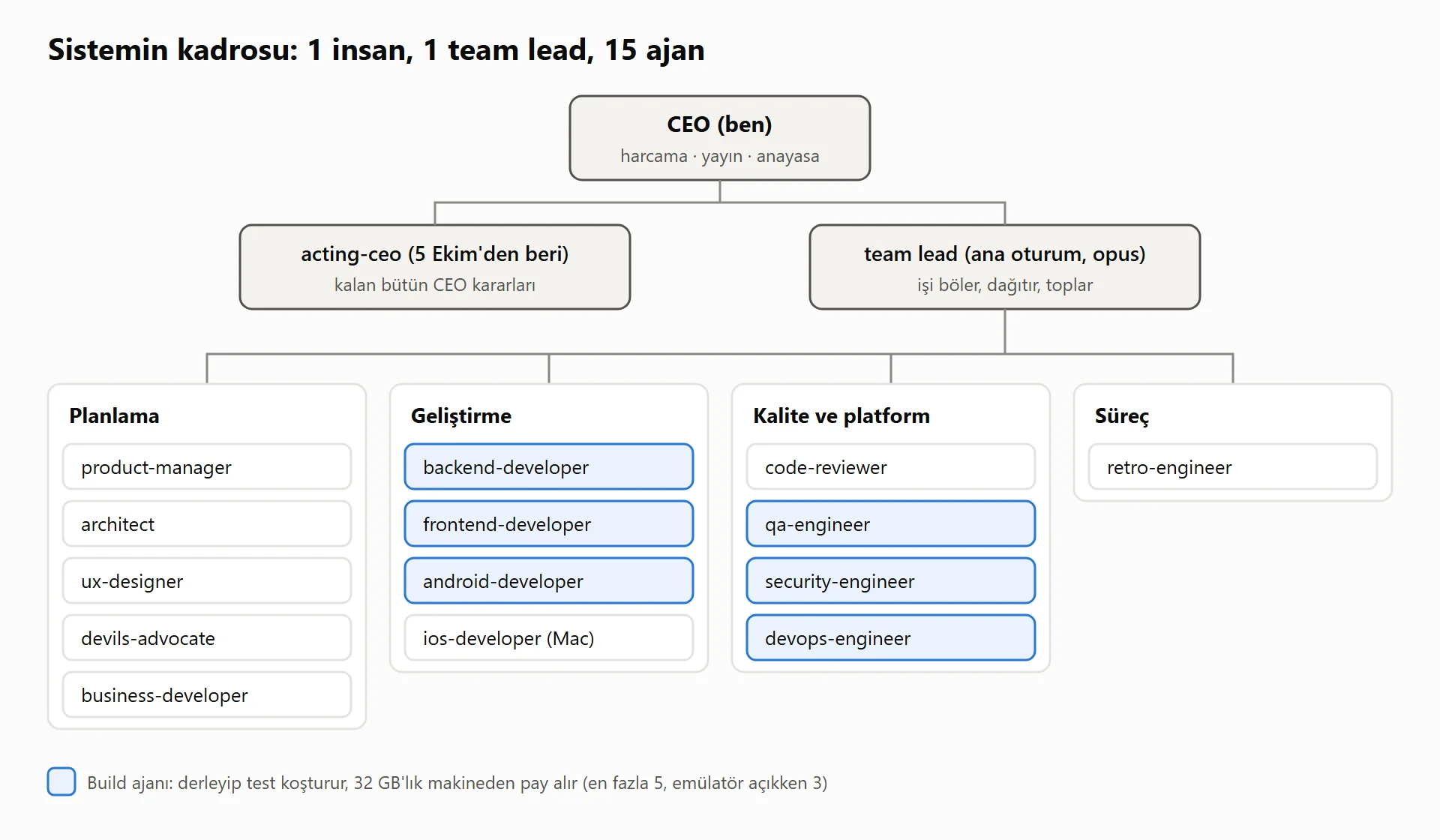Click the 'harcama · yayın · anayasa' subtitle

[720, 156]
